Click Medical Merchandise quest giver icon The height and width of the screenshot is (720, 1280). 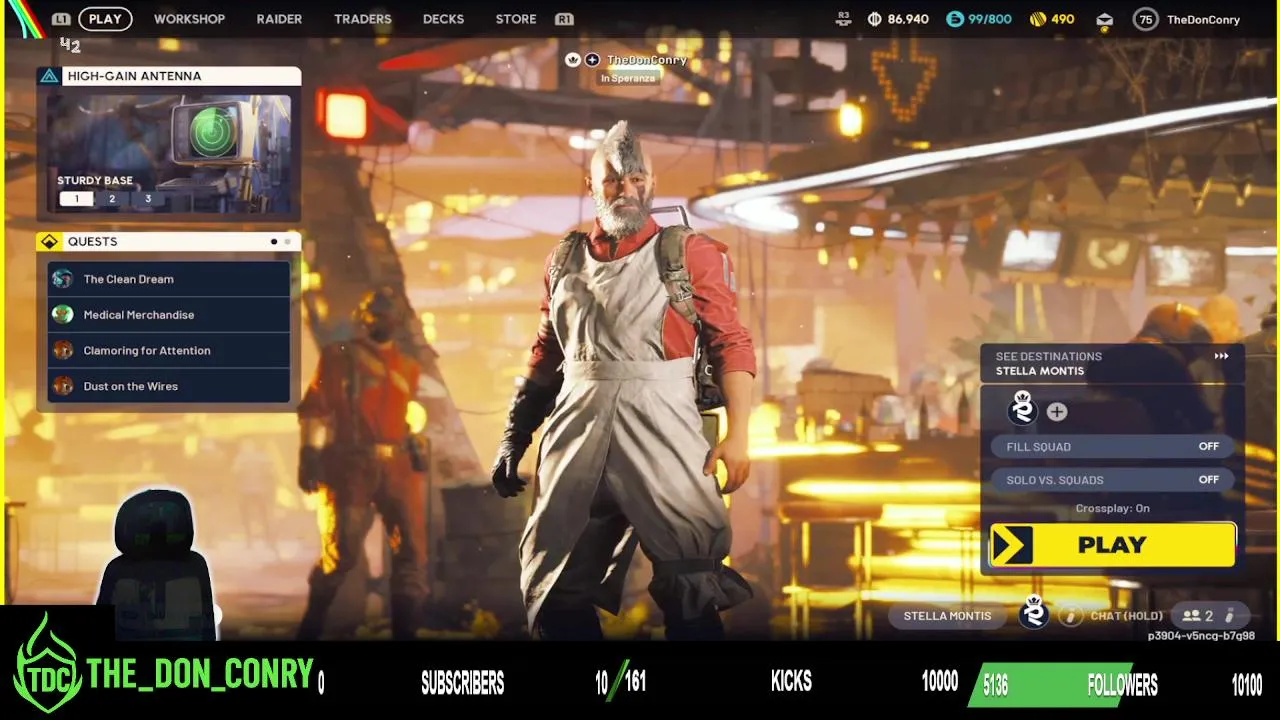click(63, 314)
